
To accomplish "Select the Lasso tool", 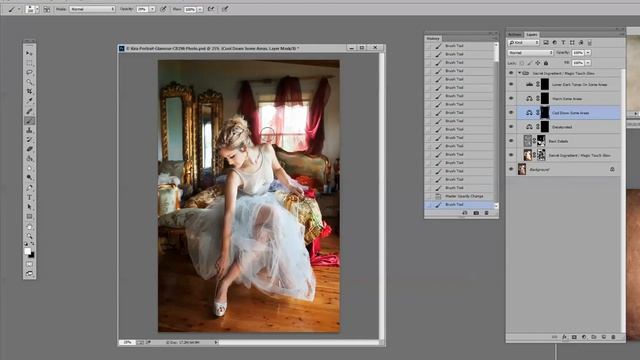I will click(29, 72).
